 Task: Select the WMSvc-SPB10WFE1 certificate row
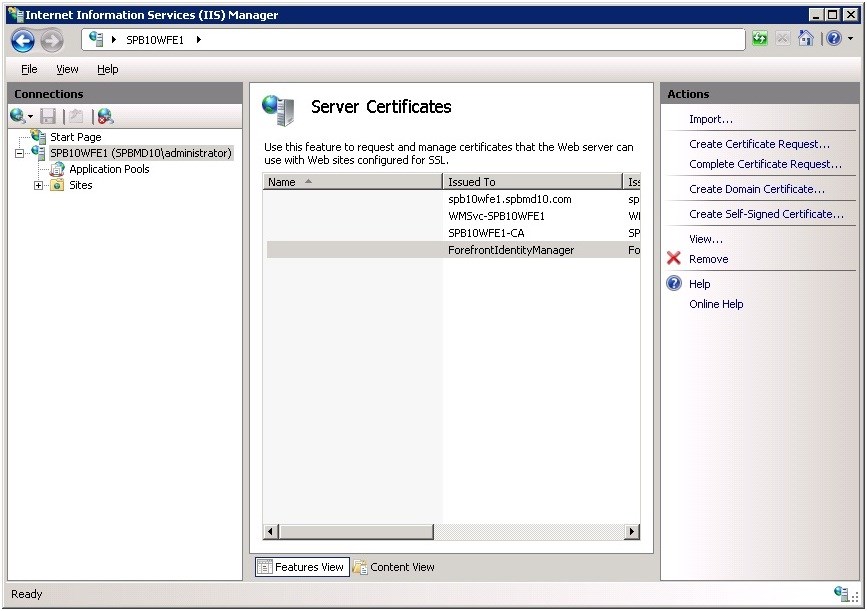click(496, 216)
